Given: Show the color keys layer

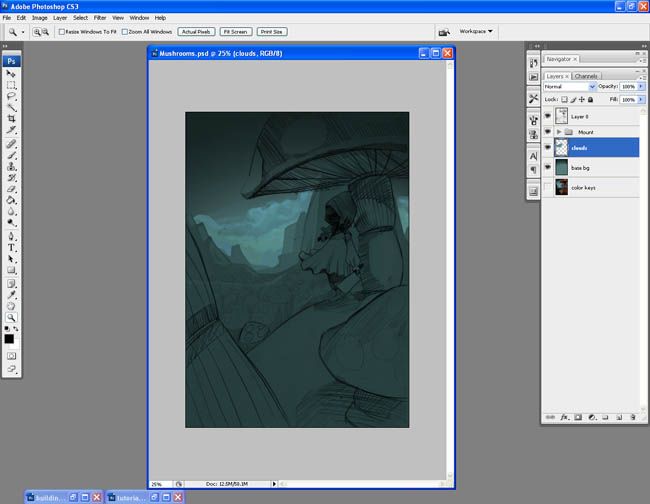Looking at the screenshot, I should coord(548,187).
